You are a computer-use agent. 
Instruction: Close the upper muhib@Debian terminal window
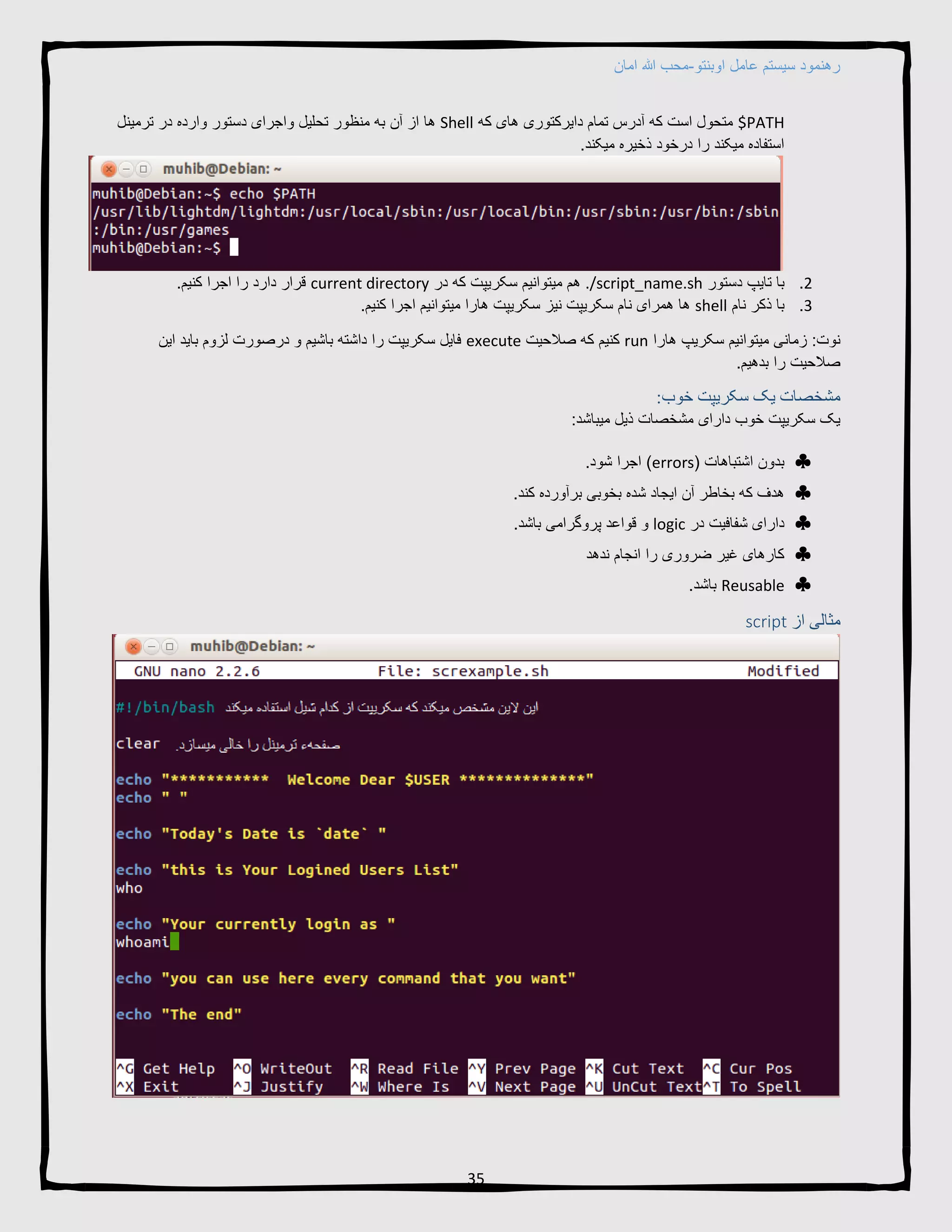(x=109, y=169)
